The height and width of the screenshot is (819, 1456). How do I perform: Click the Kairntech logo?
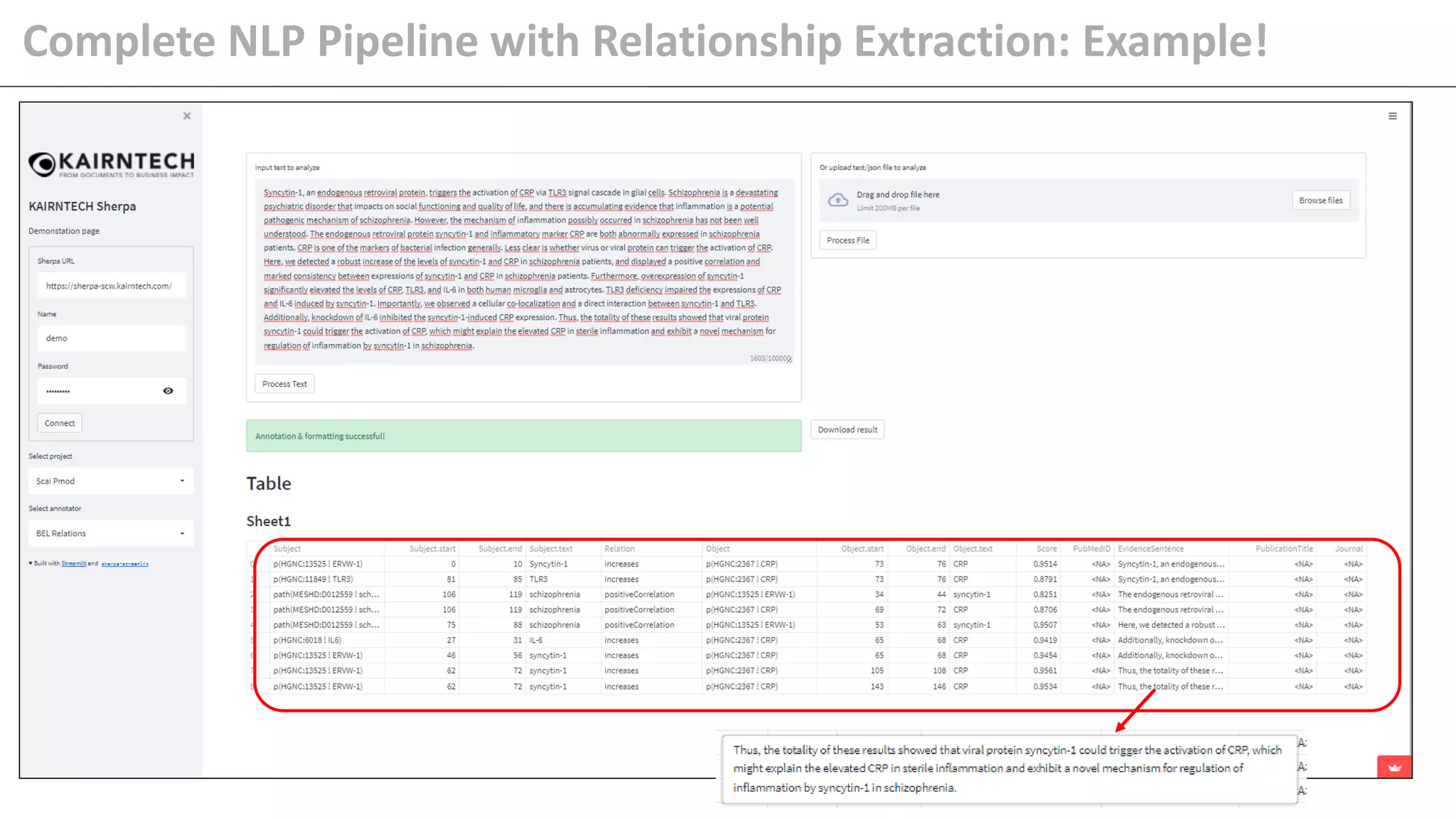pyautogui.click(x=112, y=164)
